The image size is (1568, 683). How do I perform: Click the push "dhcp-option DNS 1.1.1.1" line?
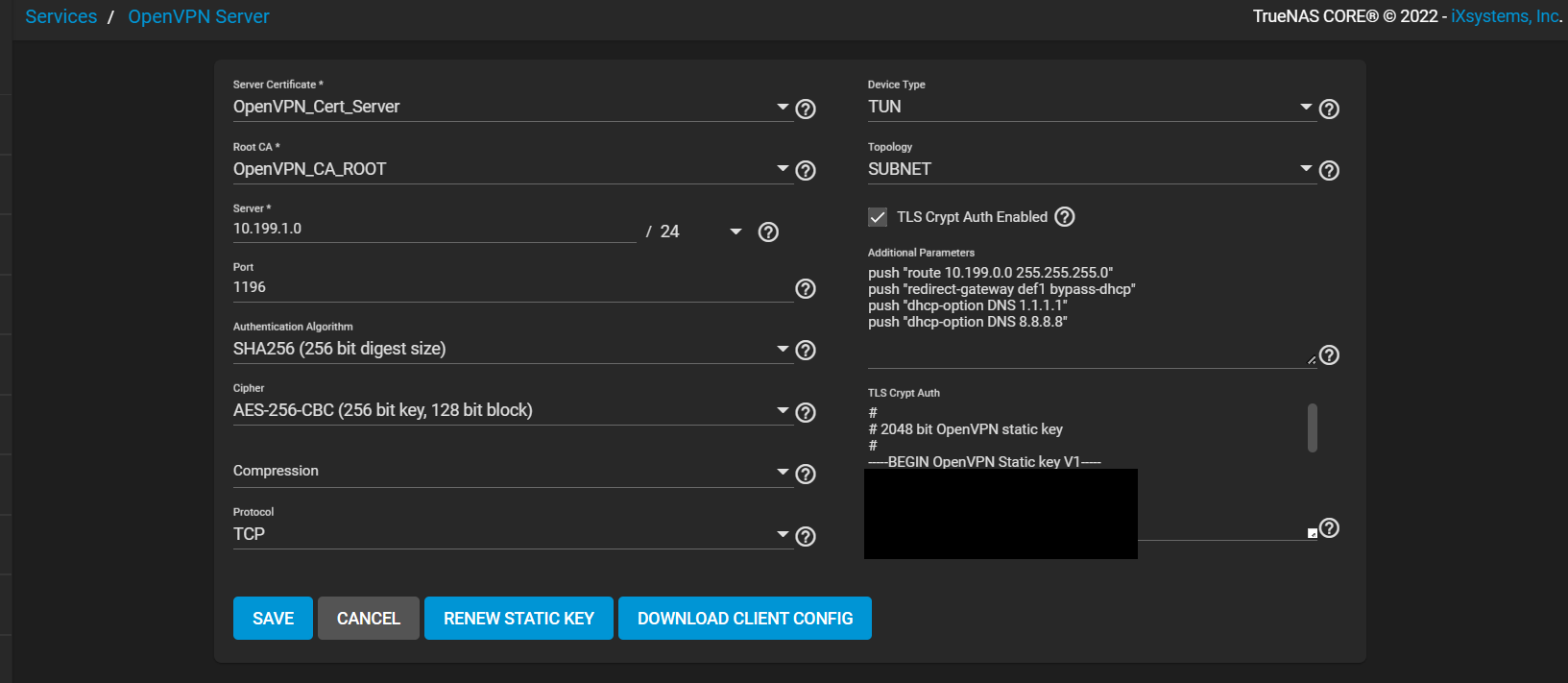(968, 305)
